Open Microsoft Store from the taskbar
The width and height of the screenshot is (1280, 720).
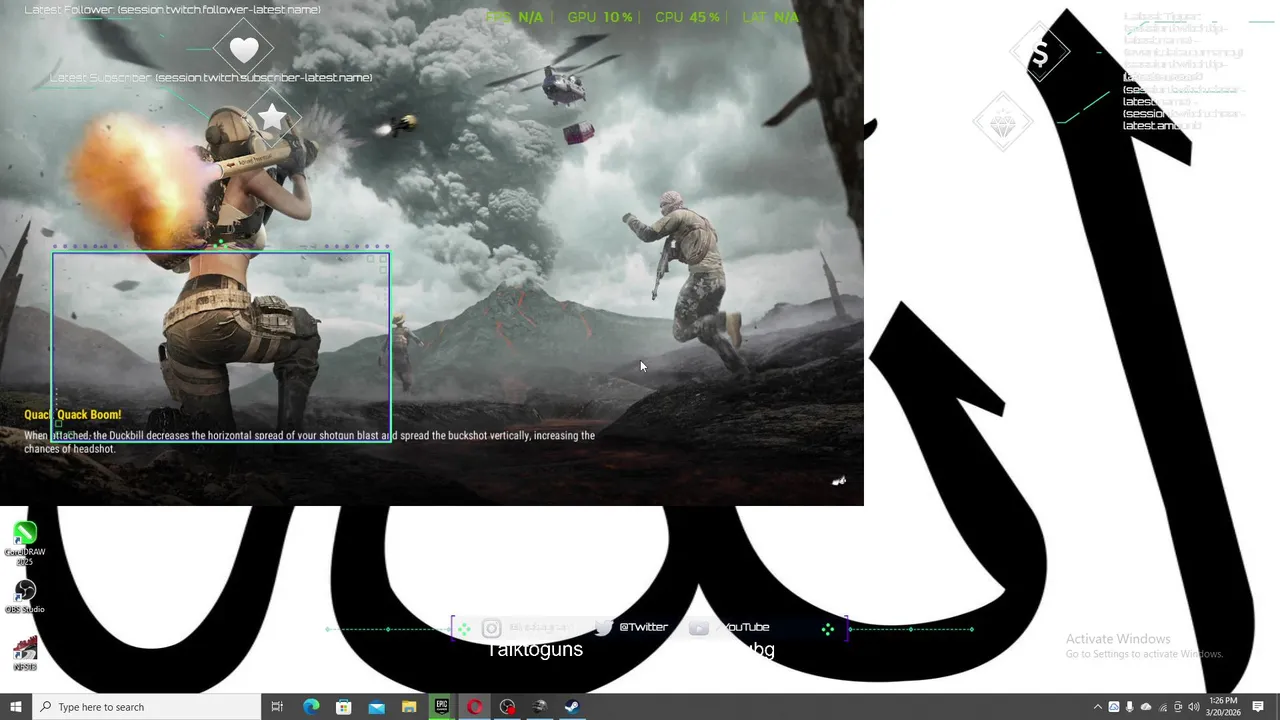point(344,707)
